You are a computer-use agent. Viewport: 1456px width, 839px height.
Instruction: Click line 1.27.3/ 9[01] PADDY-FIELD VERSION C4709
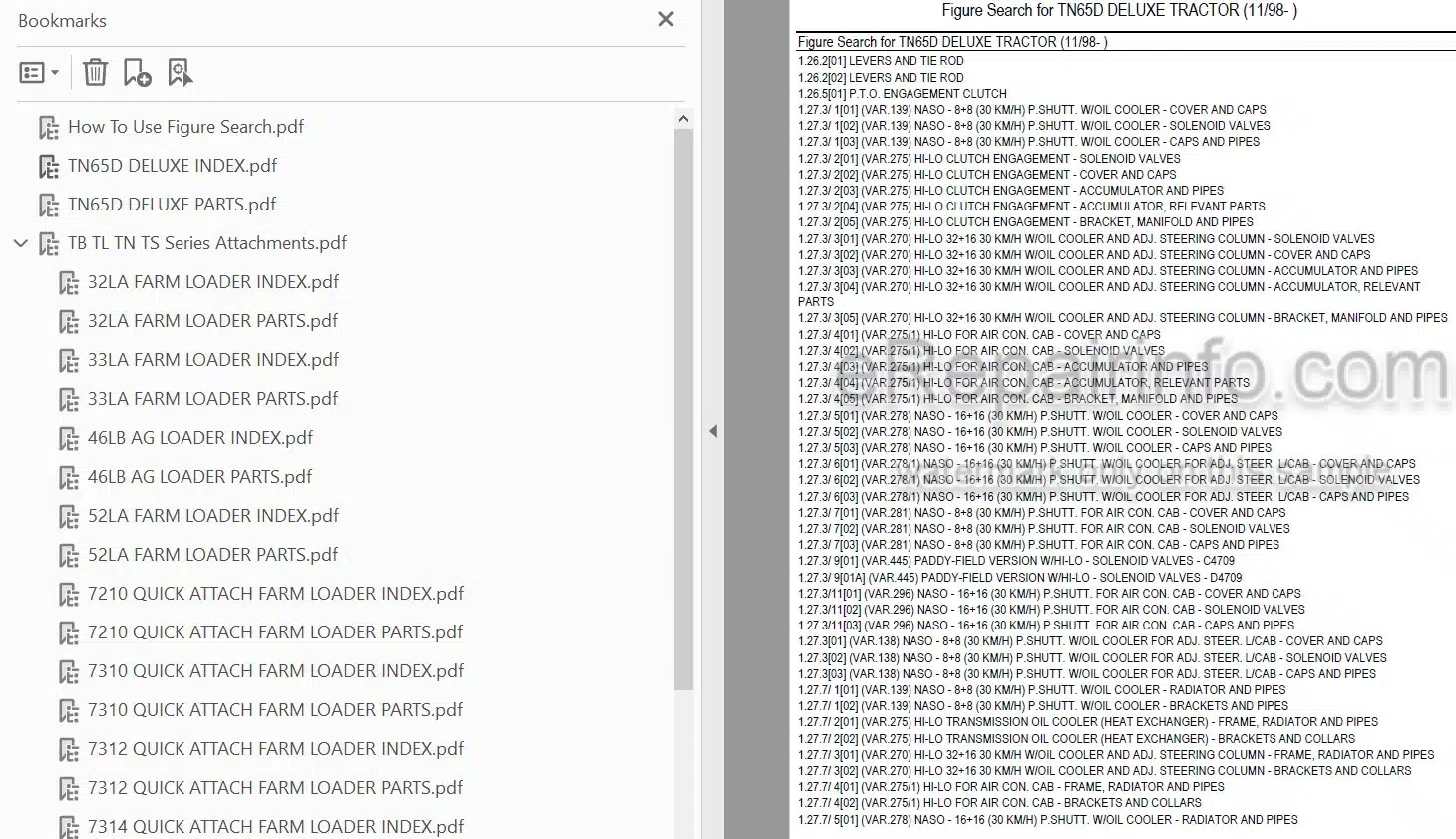[1016, 561]
